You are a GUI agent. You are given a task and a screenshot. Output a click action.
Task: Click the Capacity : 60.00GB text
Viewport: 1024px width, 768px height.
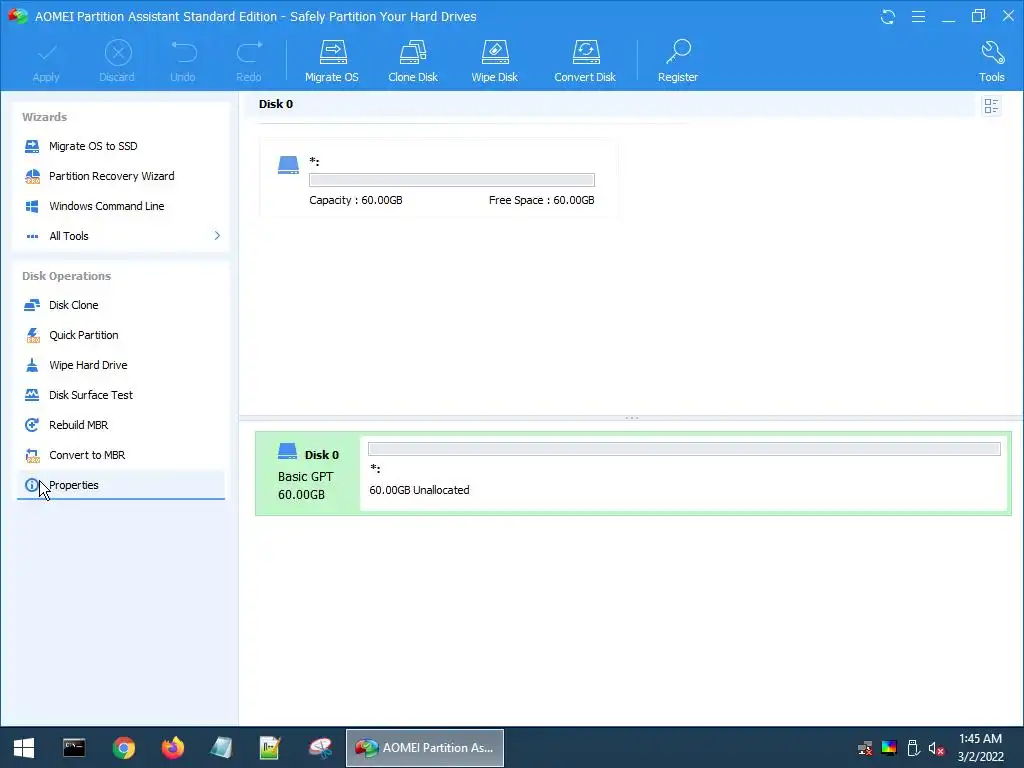pos(356,200)
